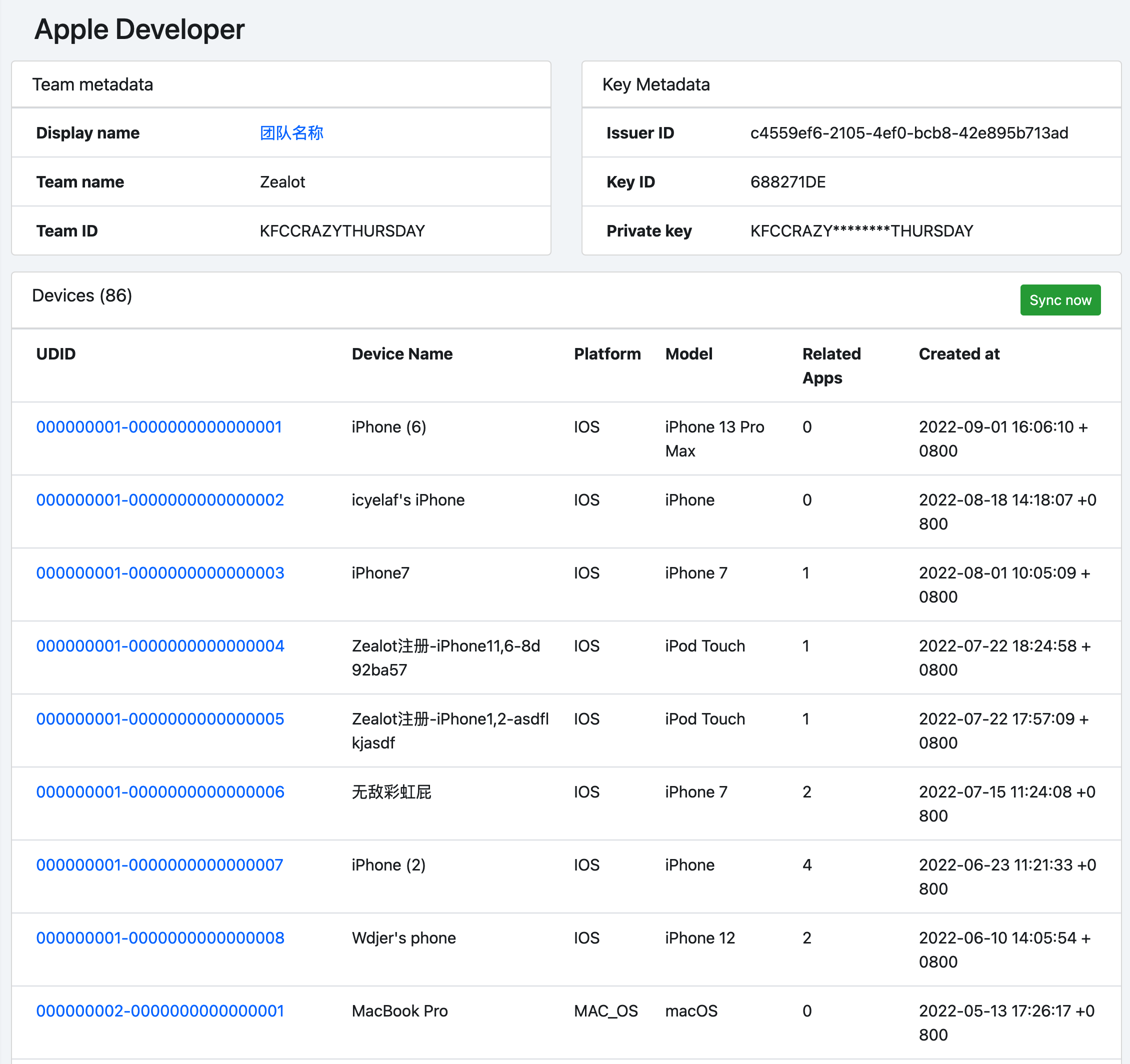Open UDID 000000001-0000000000000006 link
The image size is (1130, 1064).
click(x=160, y=791)
